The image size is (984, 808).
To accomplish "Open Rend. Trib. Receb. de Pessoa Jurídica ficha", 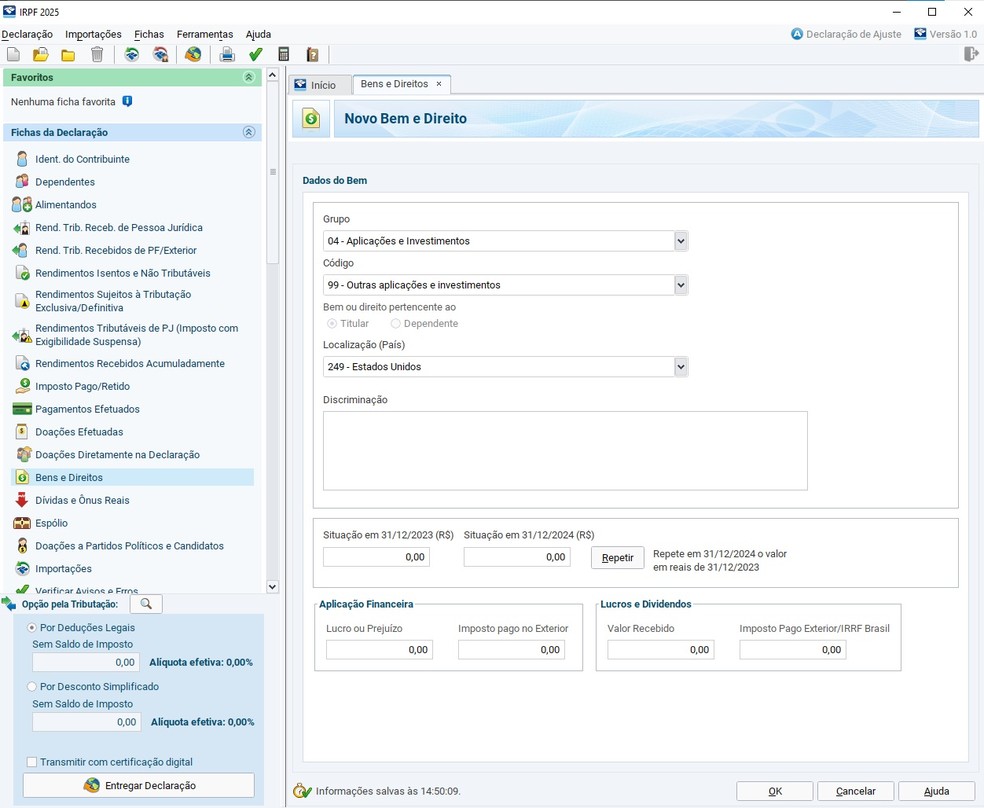I will (119, 228).
